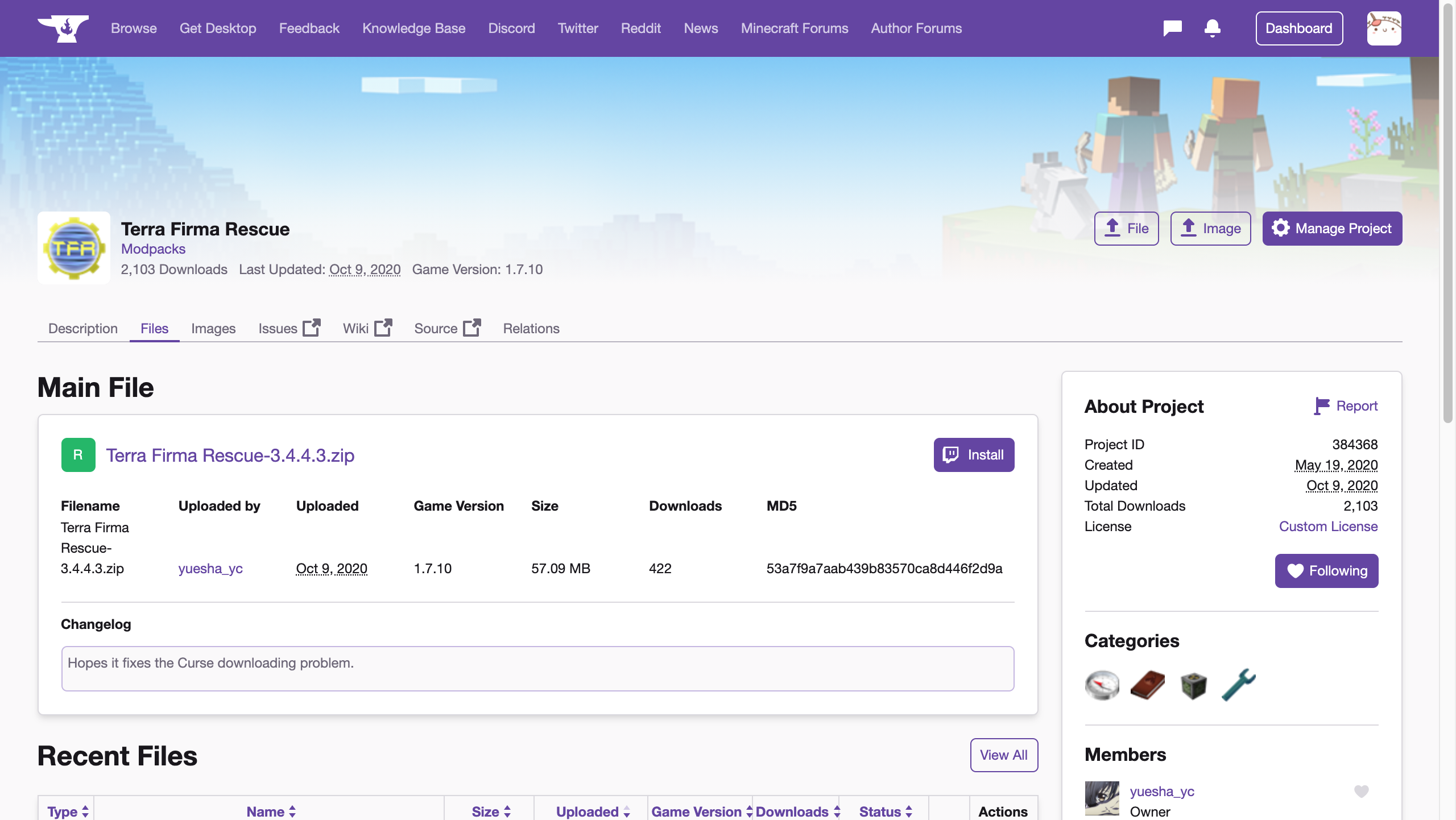The width and height of the screenshot is (1456, 820).
Task: Switch to the Description tab
Action: [83, 329]
